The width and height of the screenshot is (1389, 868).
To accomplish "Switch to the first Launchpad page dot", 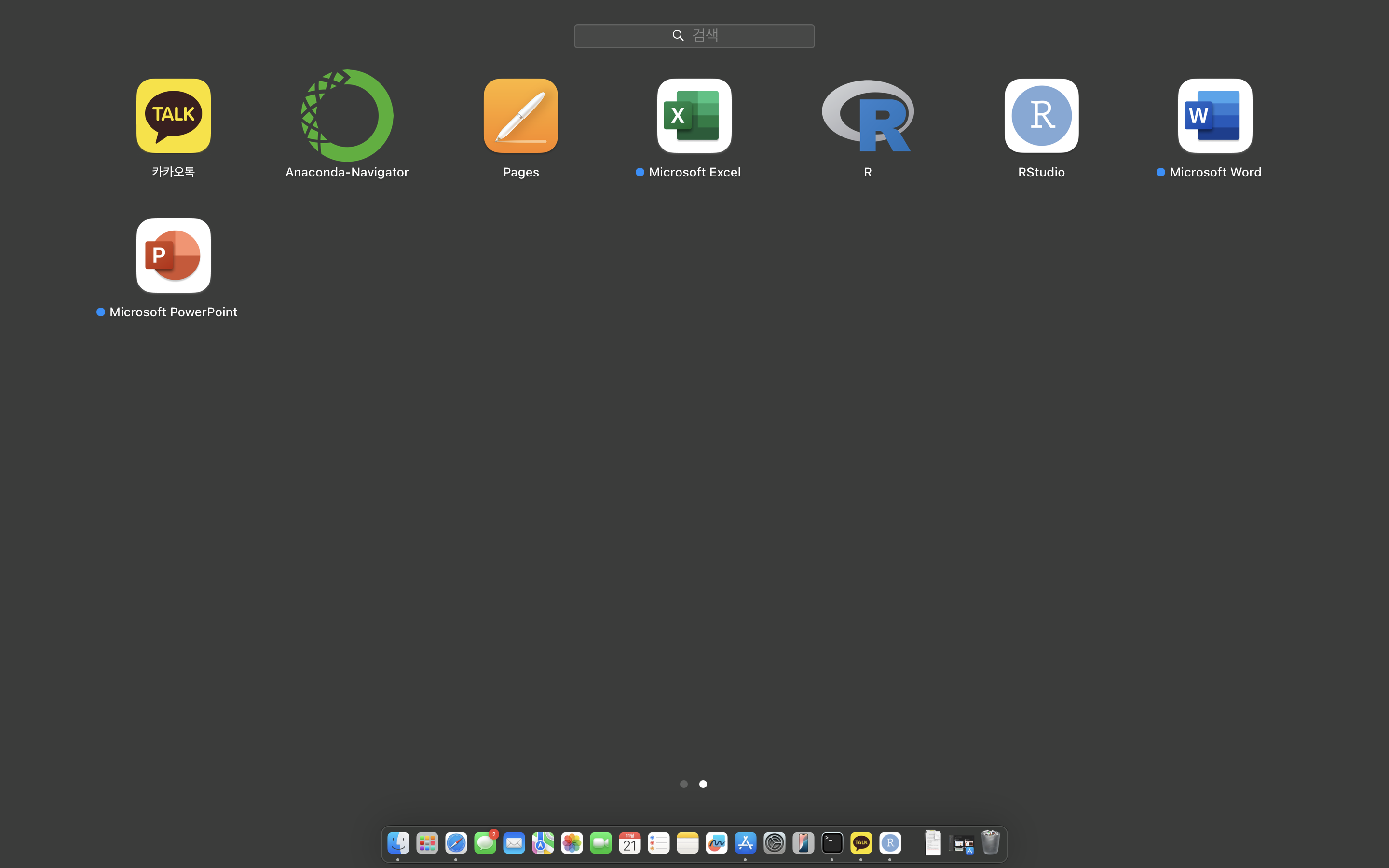I will (683, 784).
